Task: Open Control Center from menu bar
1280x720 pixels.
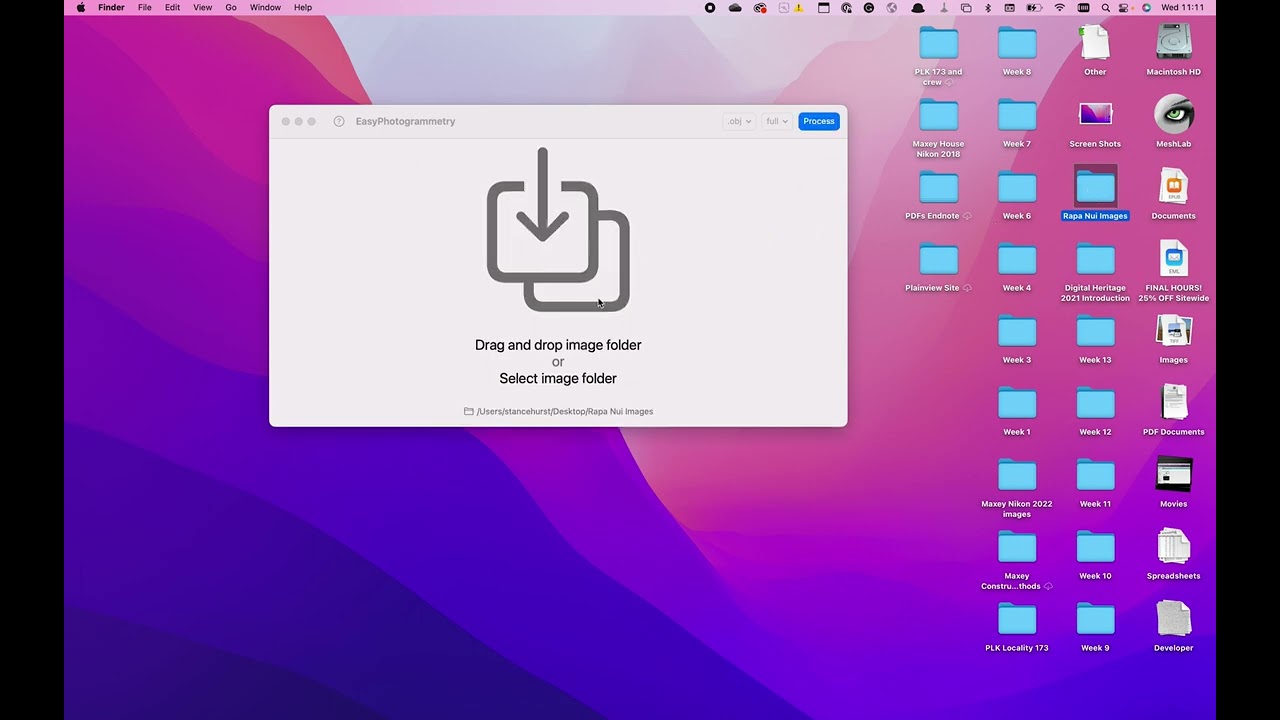Action: 1124,7
